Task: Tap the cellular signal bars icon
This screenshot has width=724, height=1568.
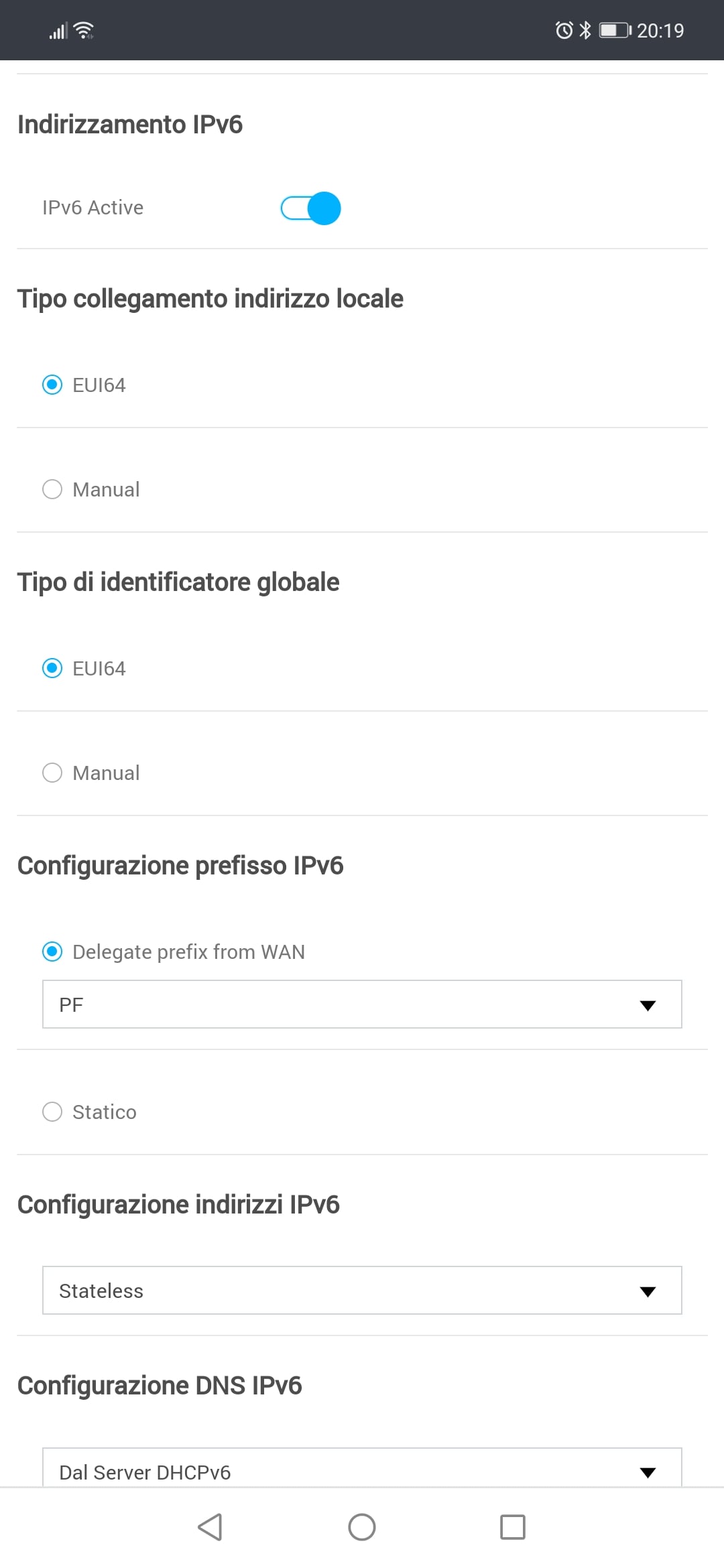Action: click(58, 31)
